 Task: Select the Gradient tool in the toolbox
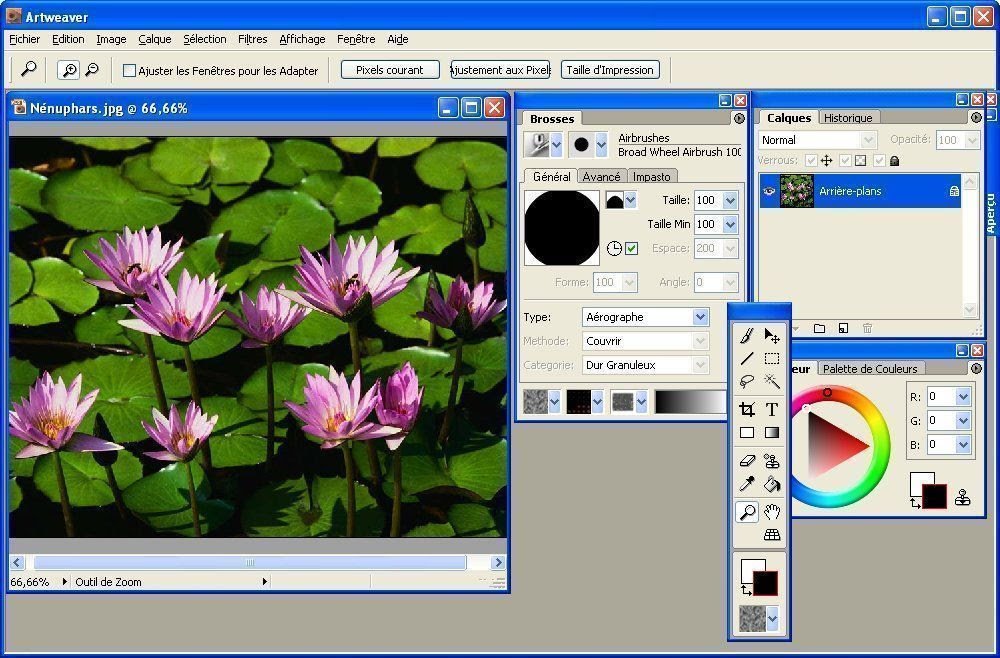[x=772, y=433]
